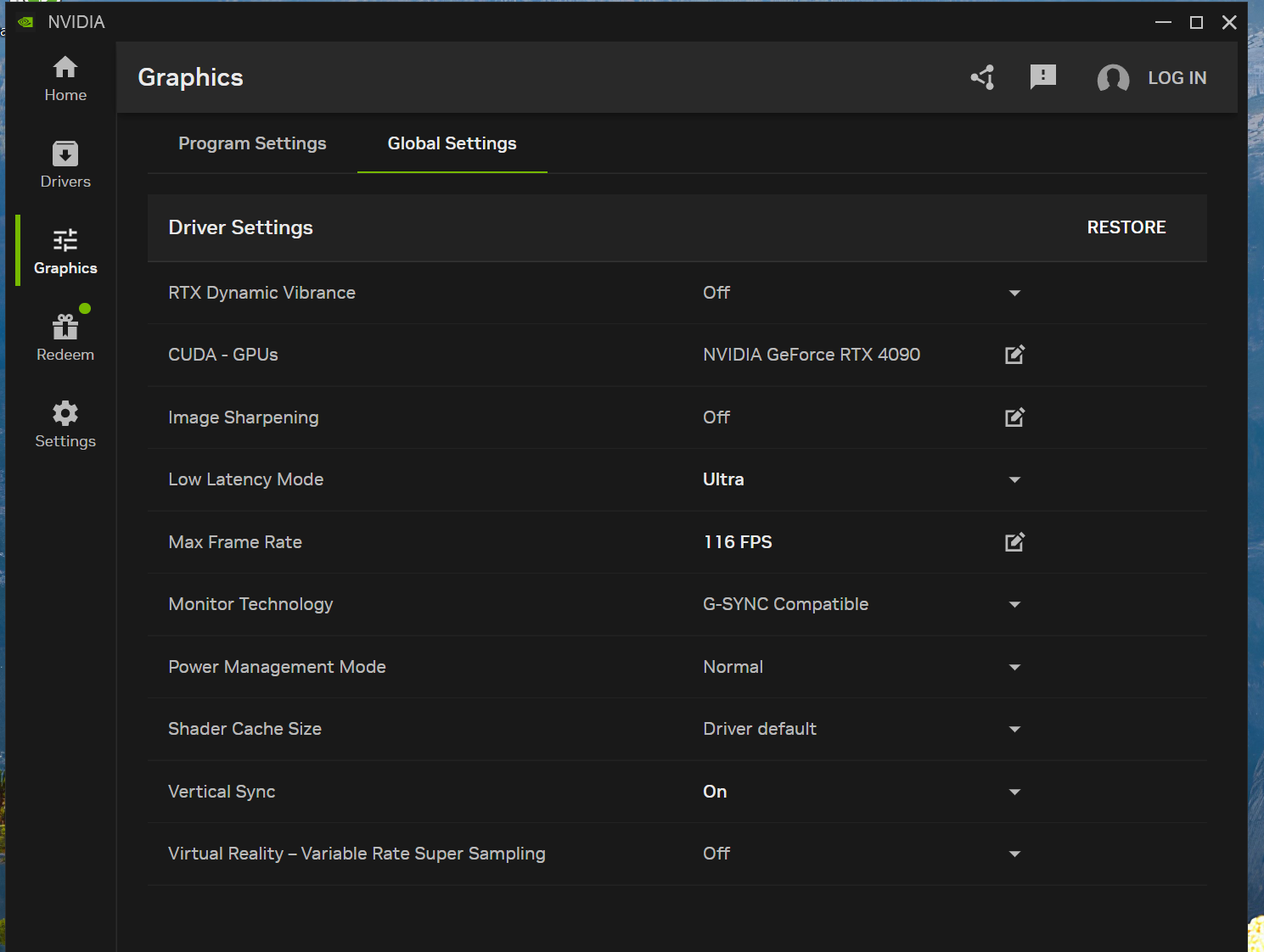Image resolution: width=1264 pixels, height=952 pixels.
Task: Expand the Vertical Sync dropdown
Action: tap(1014, 792)
